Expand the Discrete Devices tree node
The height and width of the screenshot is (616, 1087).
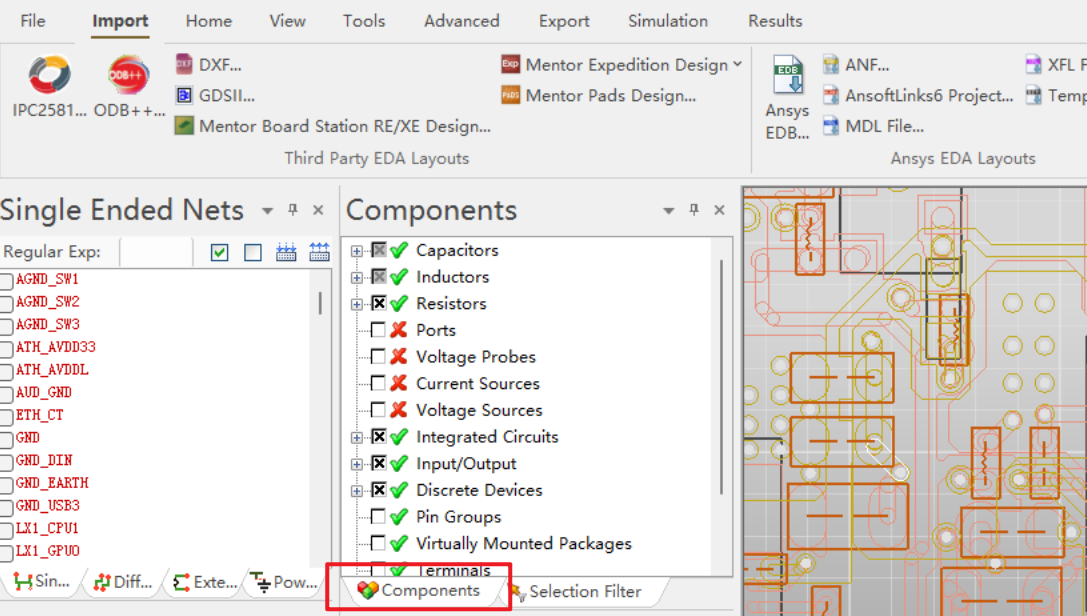click(356, 491)
